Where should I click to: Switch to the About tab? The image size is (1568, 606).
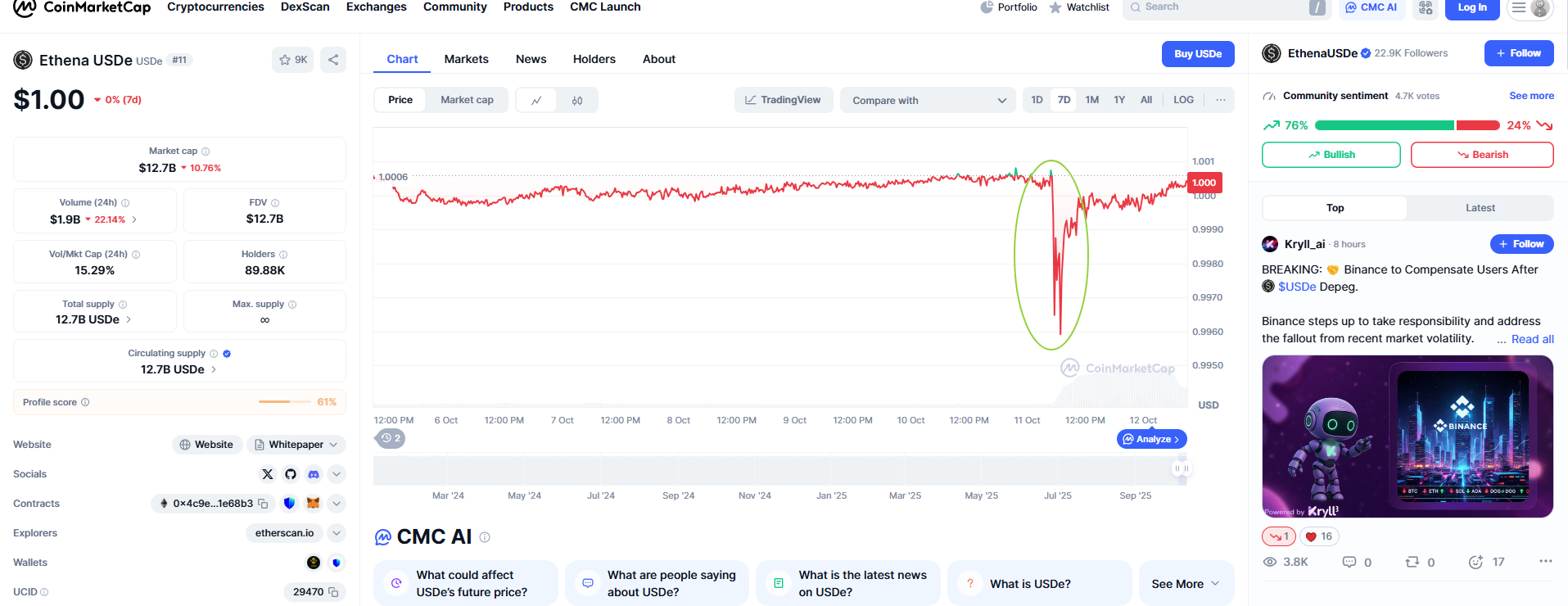(x=659, y=59)
